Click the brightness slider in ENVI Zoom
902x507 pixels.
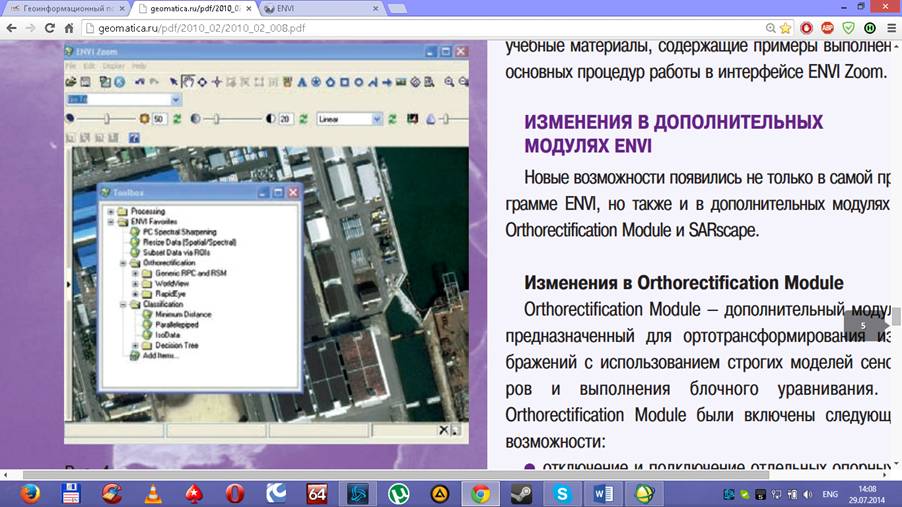click(x=105, y=118)
